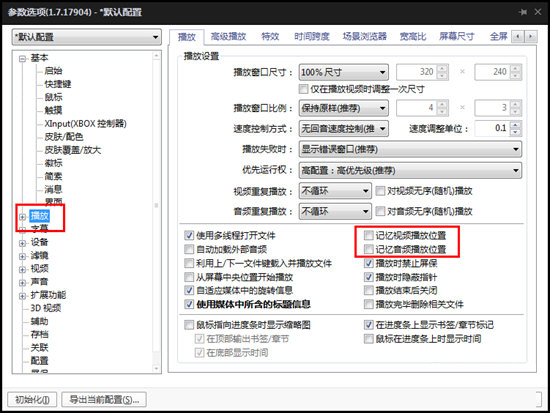This screenshot has width=550, height=413.
Task: Uncheck 播放时隐蔽指针
Action: click(368, 277)
